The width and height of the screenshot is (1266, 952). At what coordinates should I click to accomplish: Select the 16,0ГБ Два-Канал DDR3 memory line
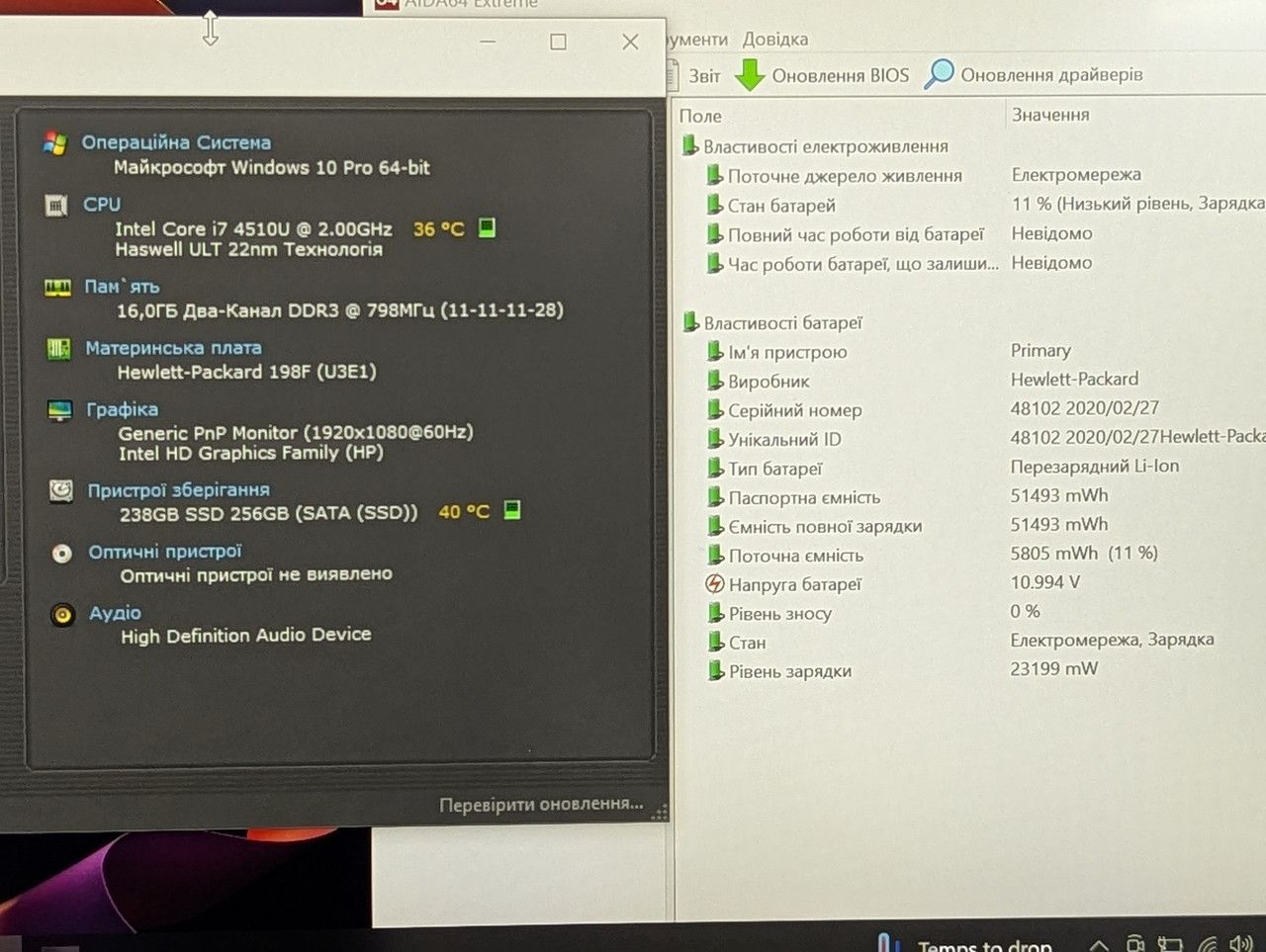pos(340,310)
